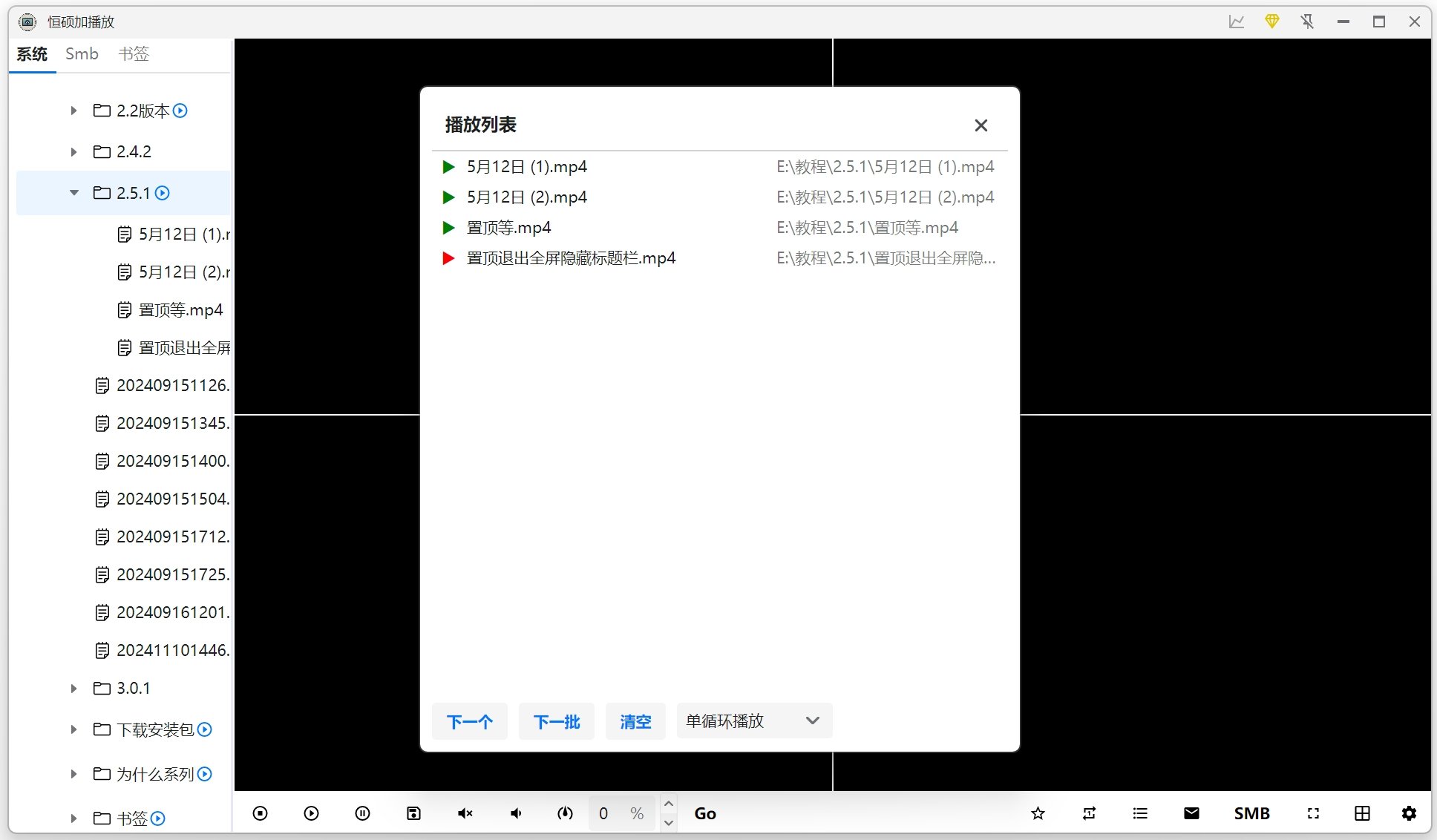Image resolution: width=1437 pixels, height=840 pixels.
Task: Click the 清空 button to clear playlist
Action: (635, 721)
